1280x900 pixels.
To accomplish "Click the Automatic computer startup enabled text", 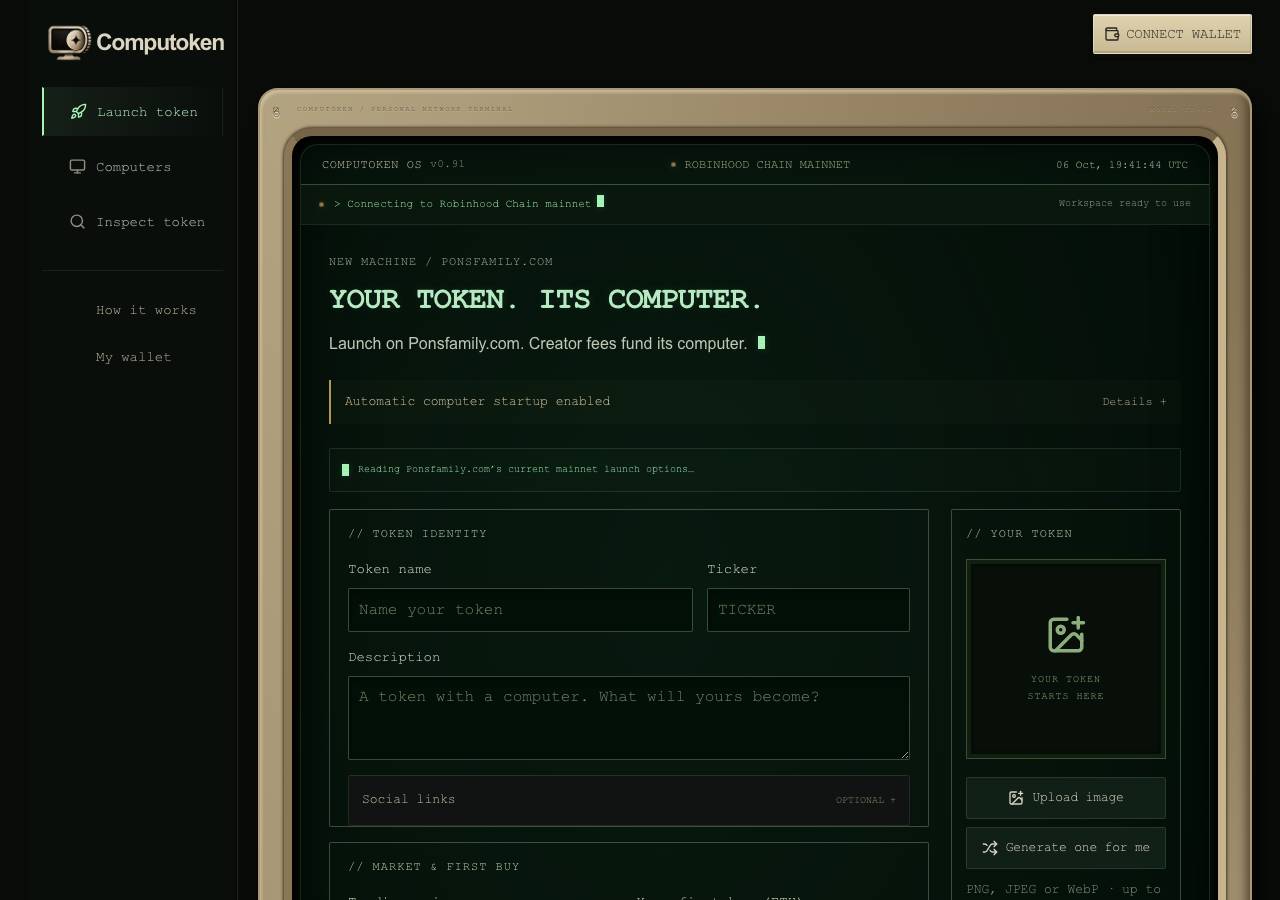I will [477, 402].
